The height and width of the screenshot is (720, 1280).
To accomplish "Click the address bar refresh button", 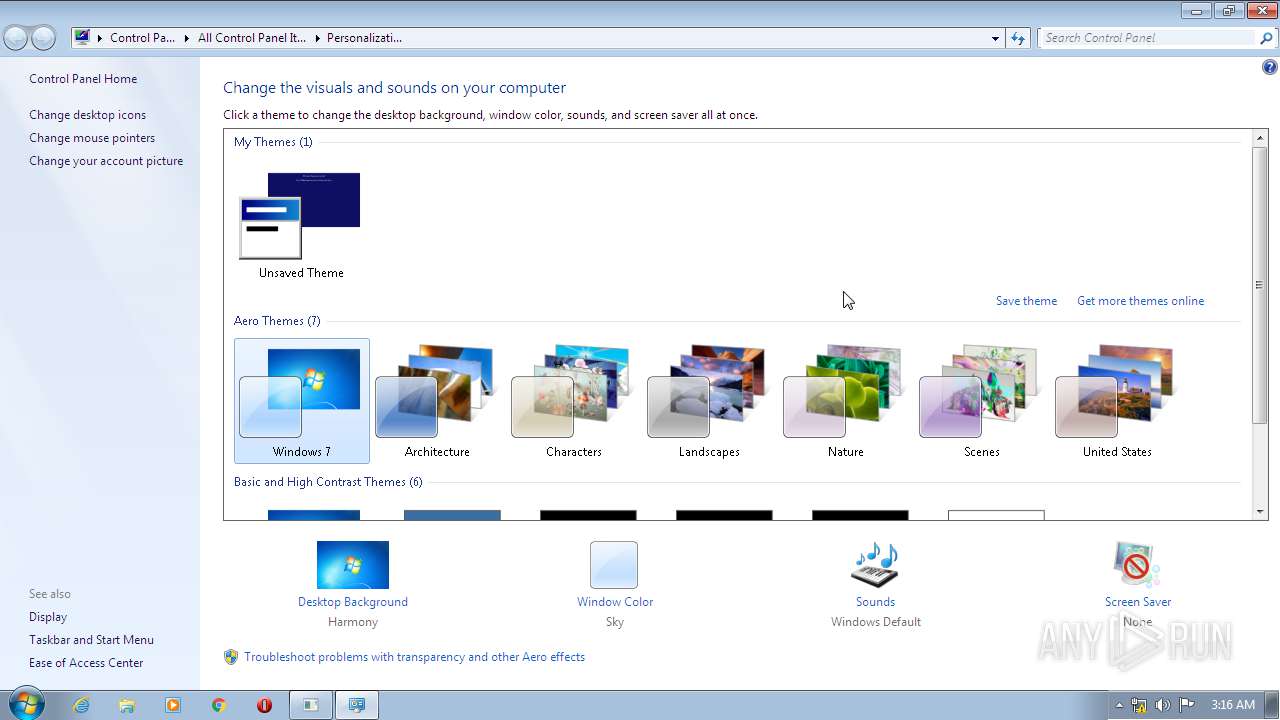I will (1018, 38).
